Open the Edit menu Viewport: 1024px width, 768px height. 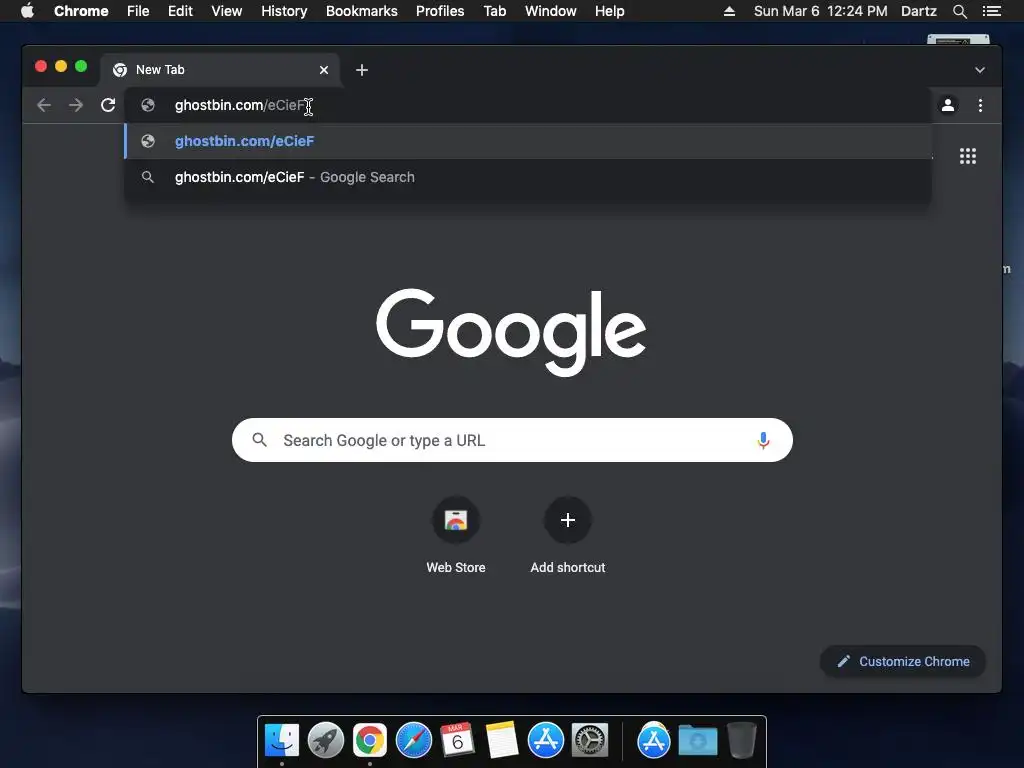180,11
